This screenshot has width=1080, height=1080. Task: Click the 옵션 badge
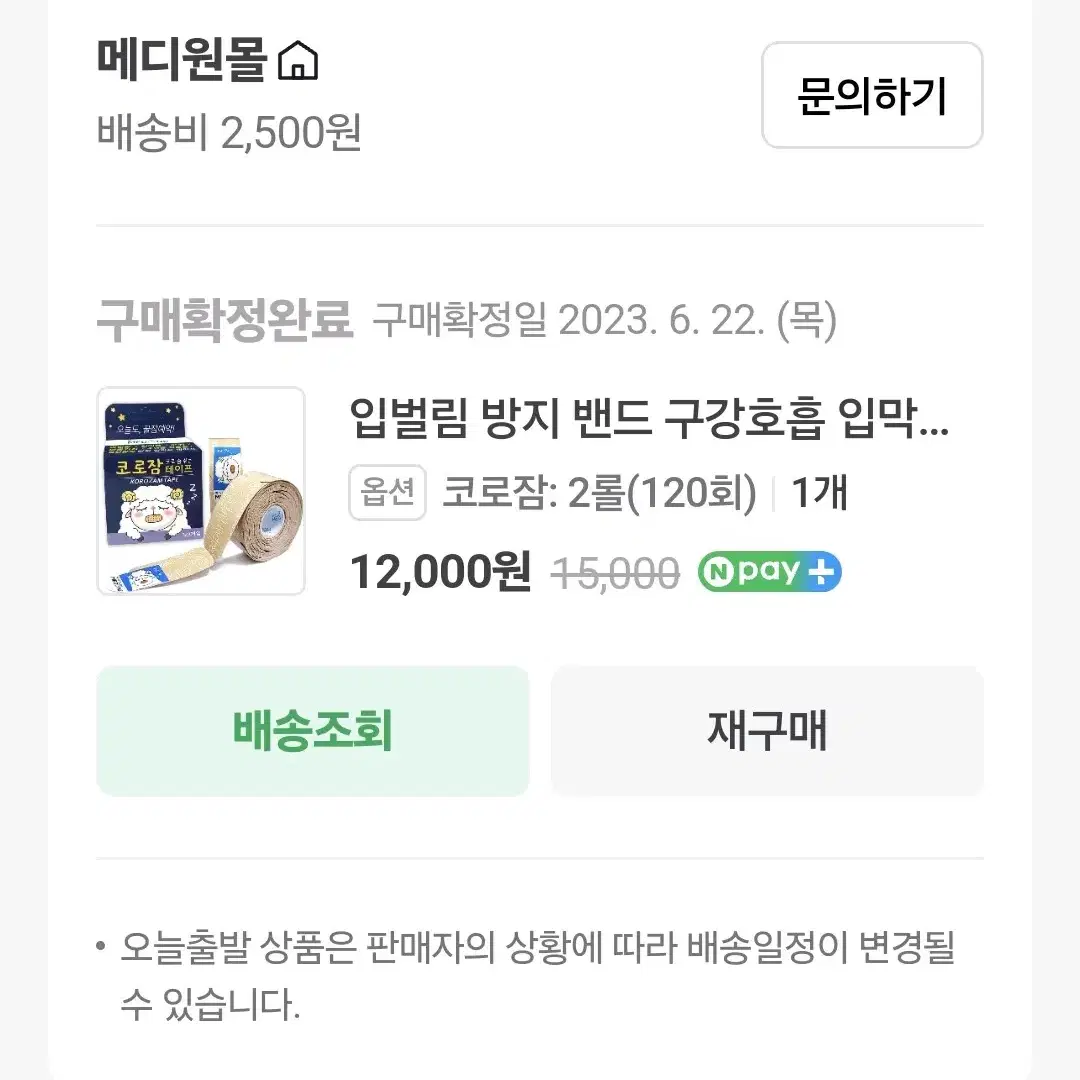point(388,492)
